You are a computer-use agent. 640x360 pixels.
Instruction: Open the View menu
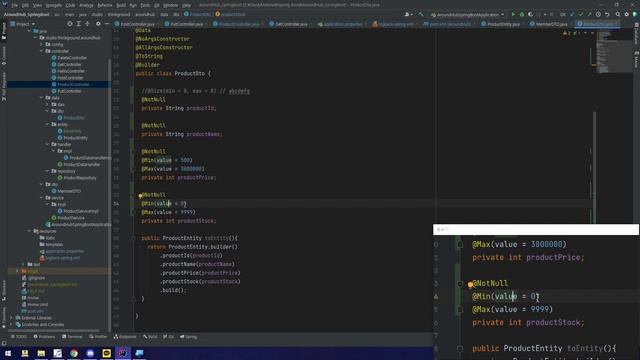point(37,5)
